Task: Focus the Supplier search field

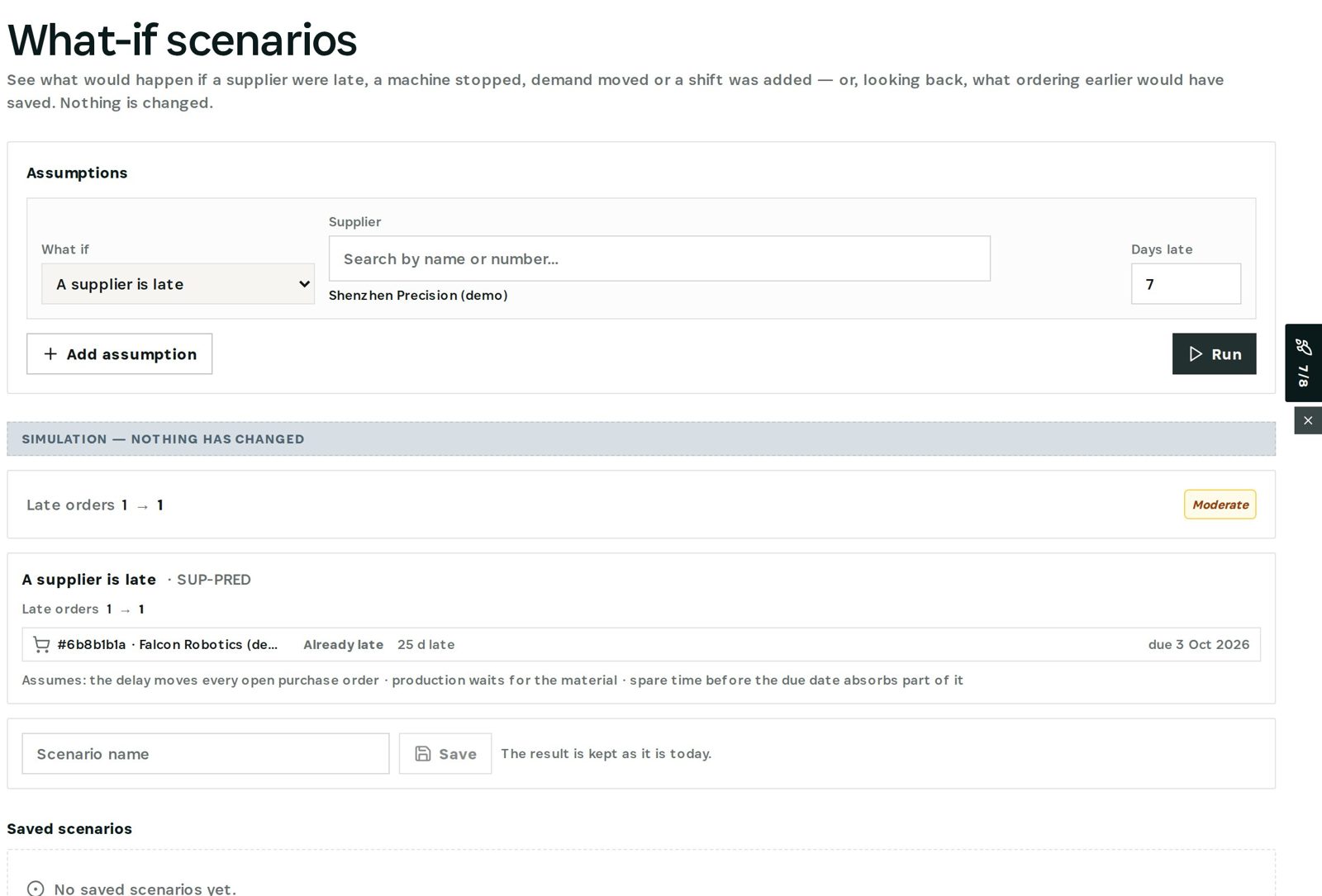Action: [659, 258]
